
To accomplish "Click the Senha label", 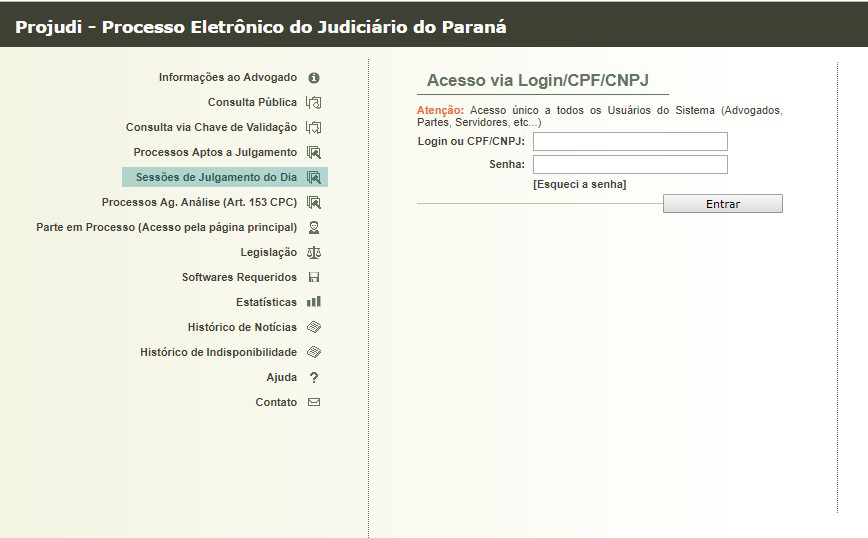I will [507, 164].
